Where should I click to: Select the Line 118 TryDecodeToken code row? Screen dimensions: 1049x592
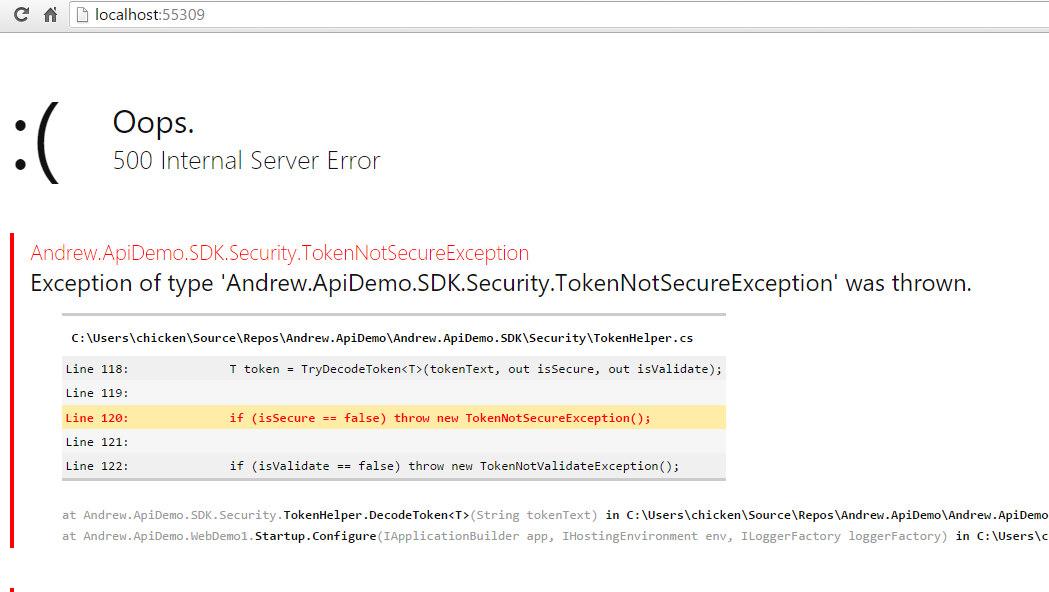(394, 369)
